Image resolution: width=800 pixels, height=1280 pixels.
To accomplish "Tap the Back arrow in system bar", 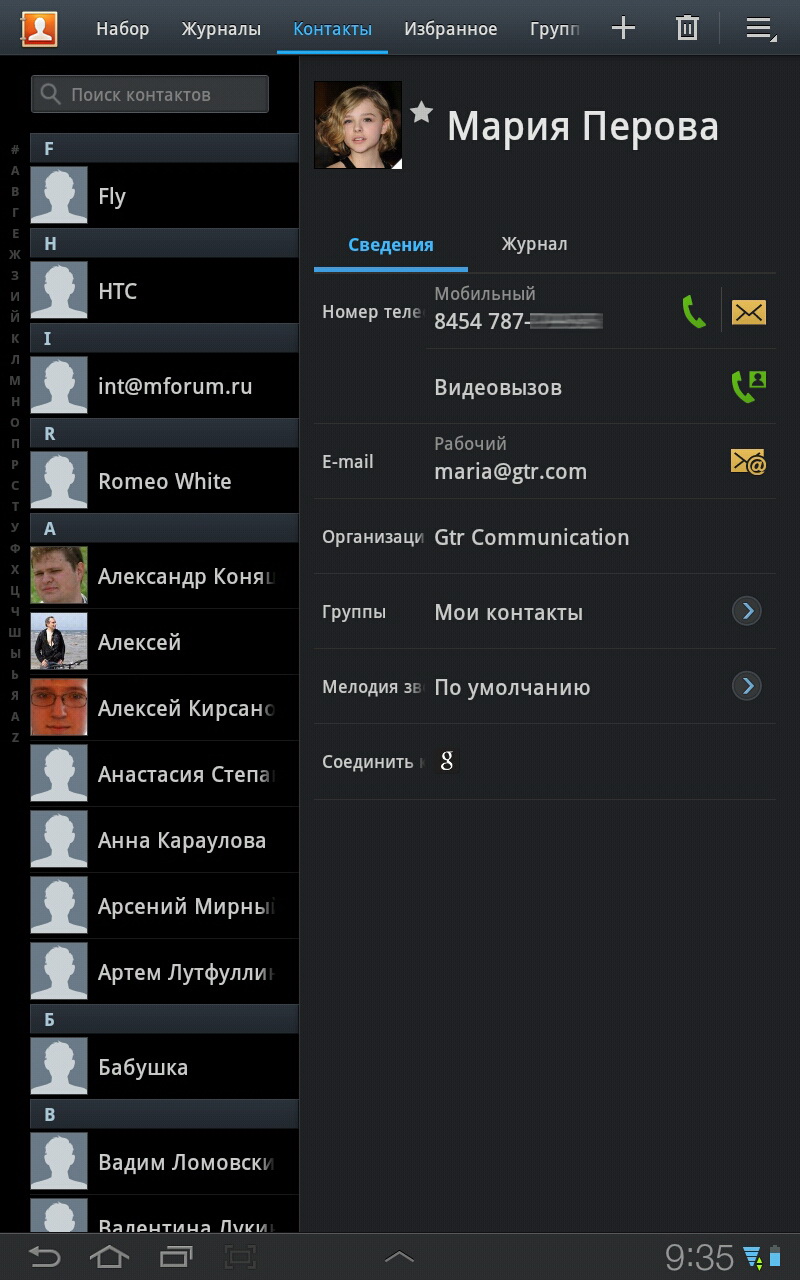I will [x=43, y=1256].
